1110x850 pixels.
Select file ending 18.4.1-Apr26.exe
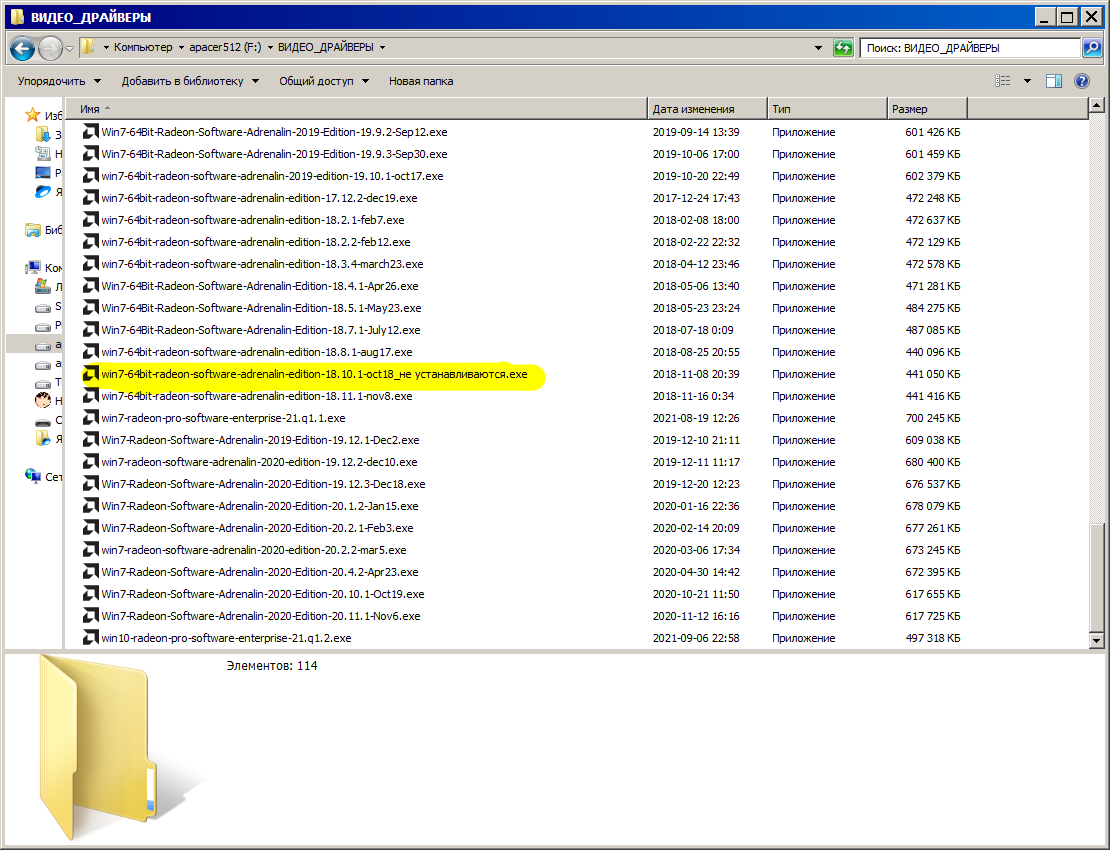(260, 286)
